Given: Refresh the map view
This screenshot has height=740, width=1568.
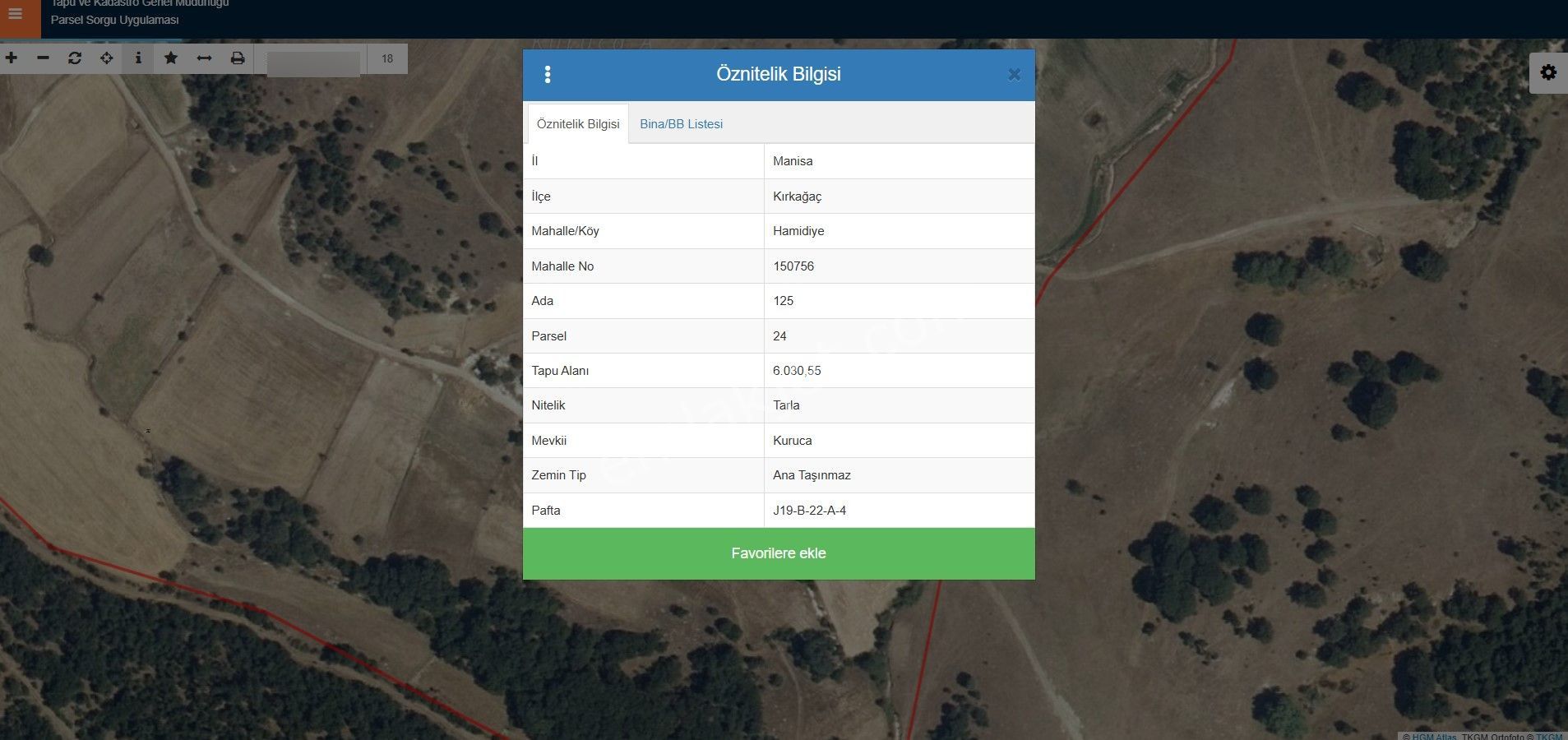Looking at the screenshot, I should (x=75, y=58).
